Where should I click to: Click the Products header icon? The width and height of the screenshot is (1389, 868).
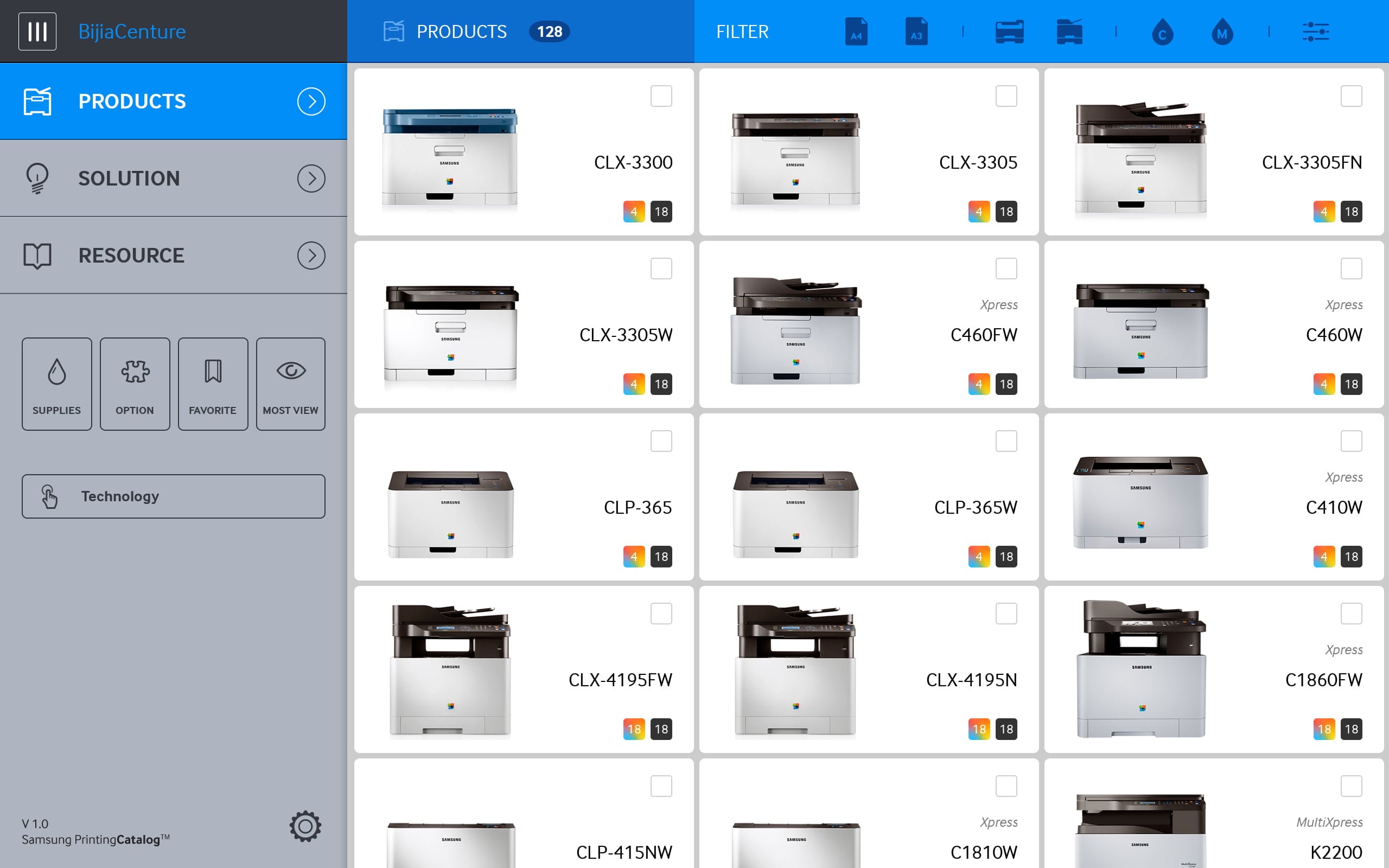pyautogui.click(x=394, y=31)
